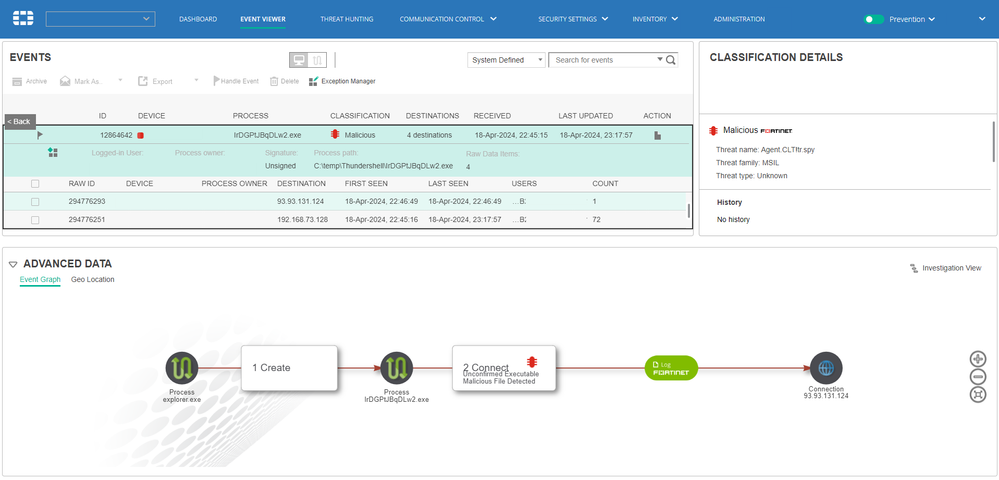
Task: Switch to process view icon
Action: 317,60
